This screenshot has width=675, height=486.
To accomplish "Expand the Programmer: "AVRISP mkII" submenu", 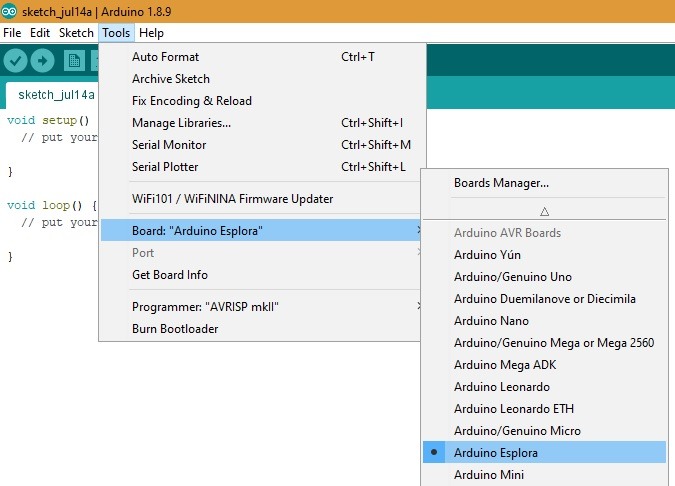I will (260, 307).
